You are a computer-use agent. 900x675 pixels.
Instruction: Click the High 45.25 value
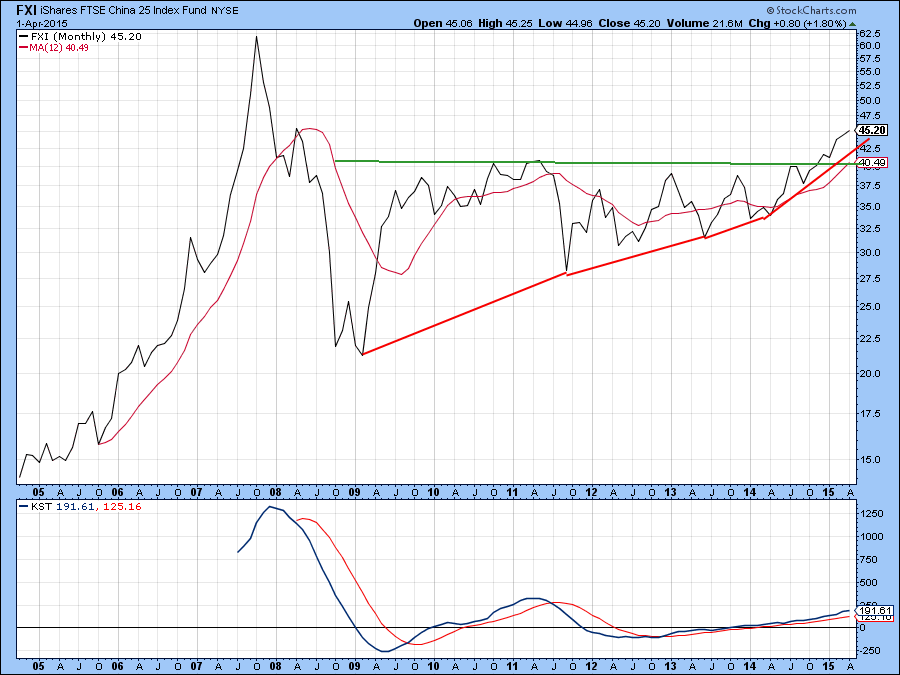505,24
